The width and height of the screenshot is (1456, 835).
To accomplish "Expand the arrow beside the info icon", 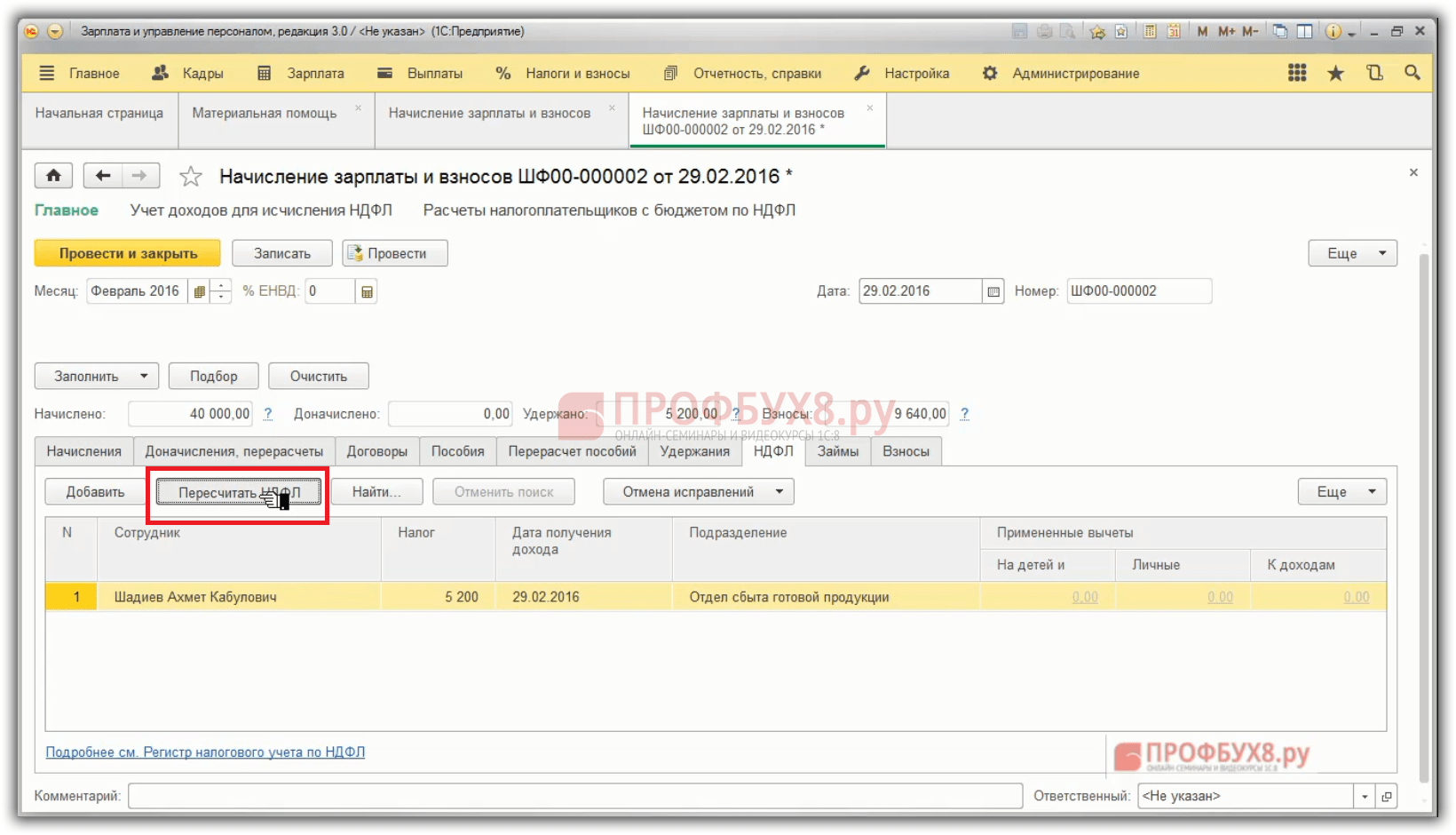I will tap(1351, 33).
